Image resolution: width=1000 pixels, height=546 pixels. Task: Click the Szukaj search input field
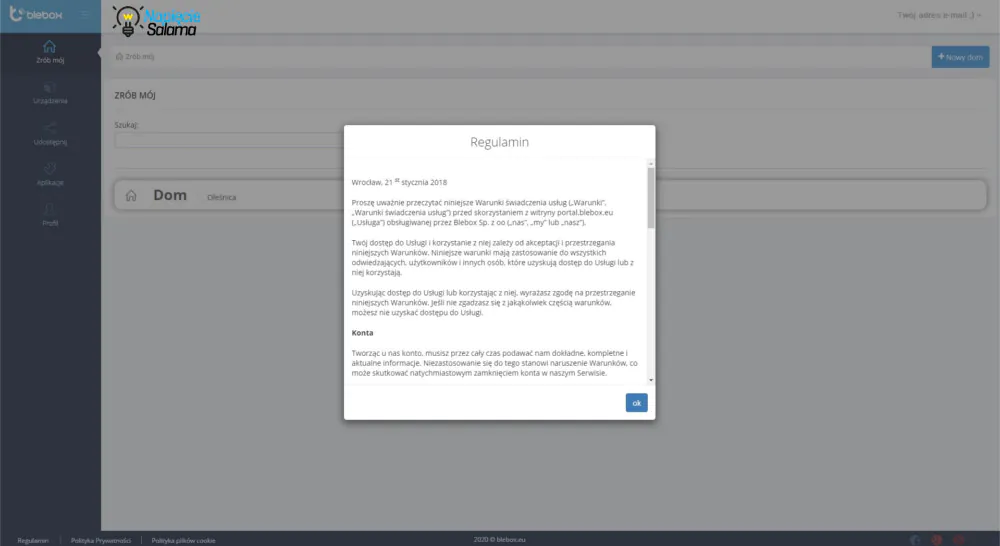pos(230,140)
